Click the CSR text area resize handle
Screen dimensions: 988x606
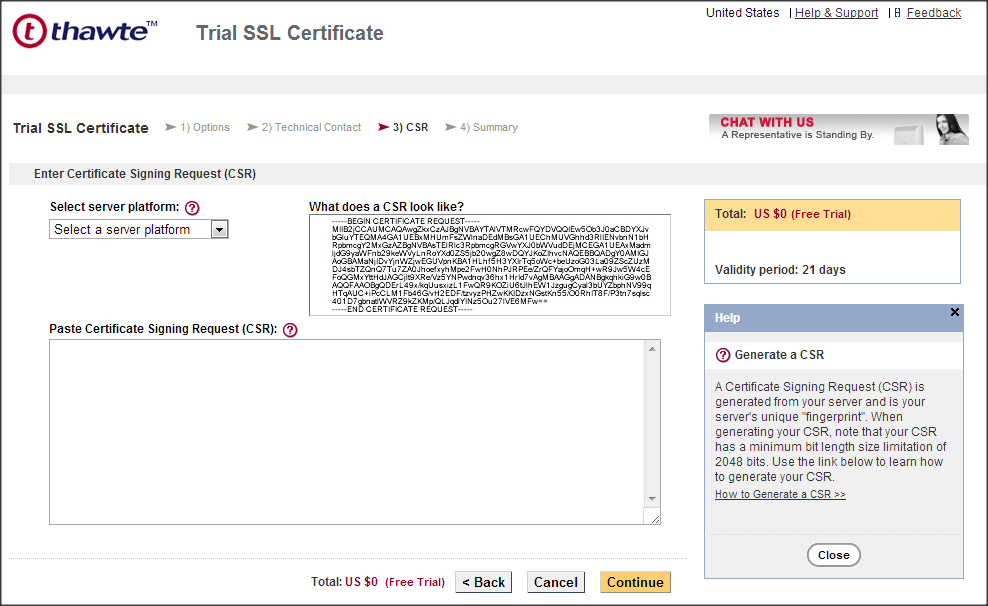tap(655, 518)
